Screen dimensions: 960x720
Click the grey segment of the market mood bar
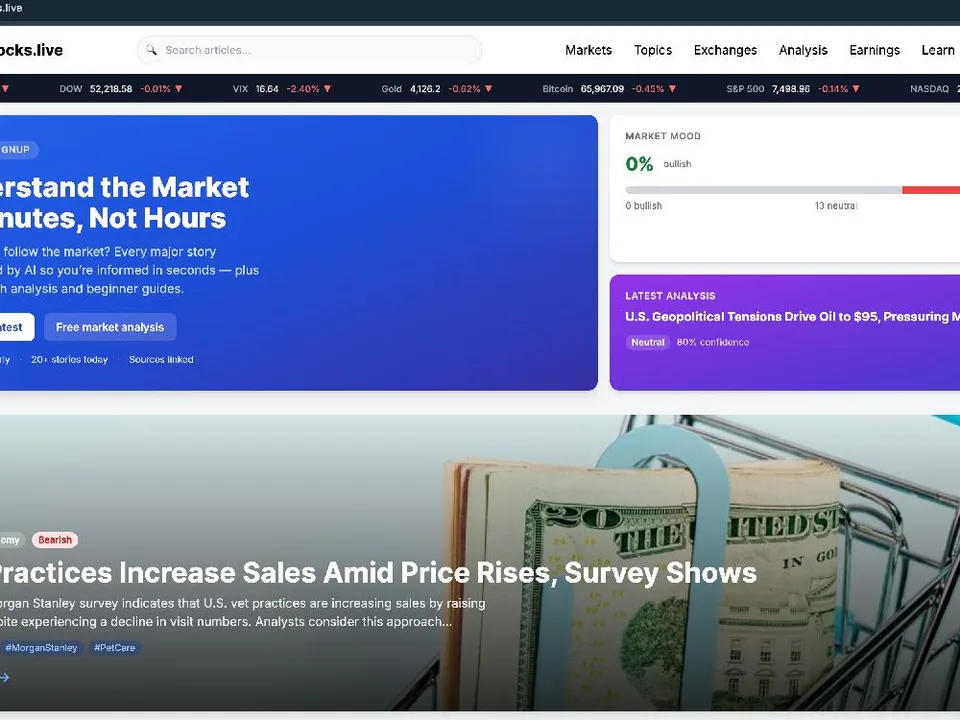[763, 190]
